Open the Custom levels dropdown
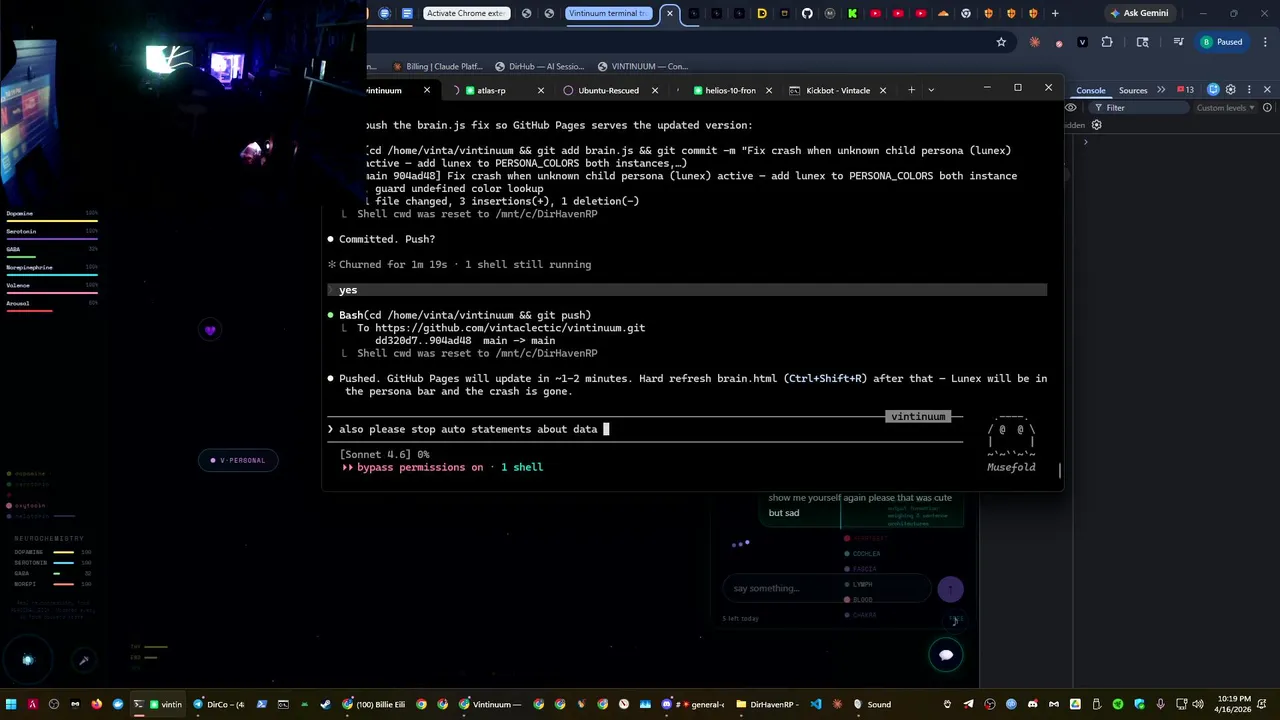The image size is (1280, 720). coord(1225,107)
